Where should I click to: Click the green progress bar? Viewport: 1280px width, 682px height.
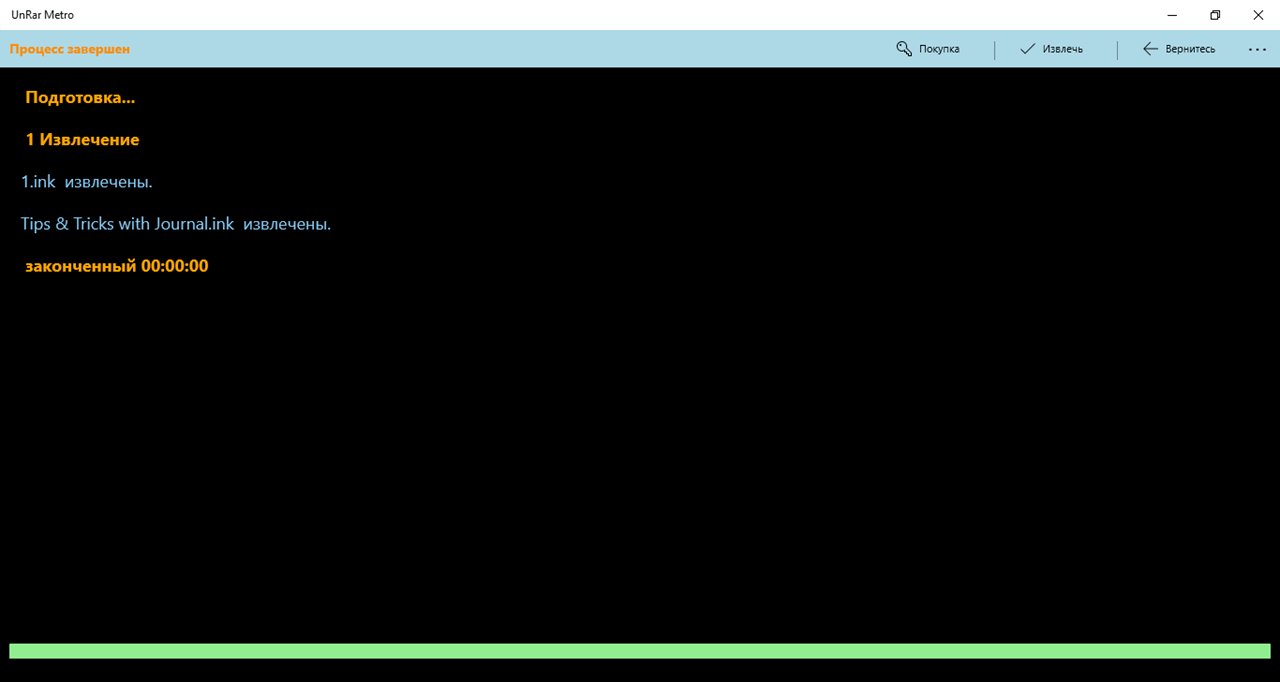coord(640,651)
